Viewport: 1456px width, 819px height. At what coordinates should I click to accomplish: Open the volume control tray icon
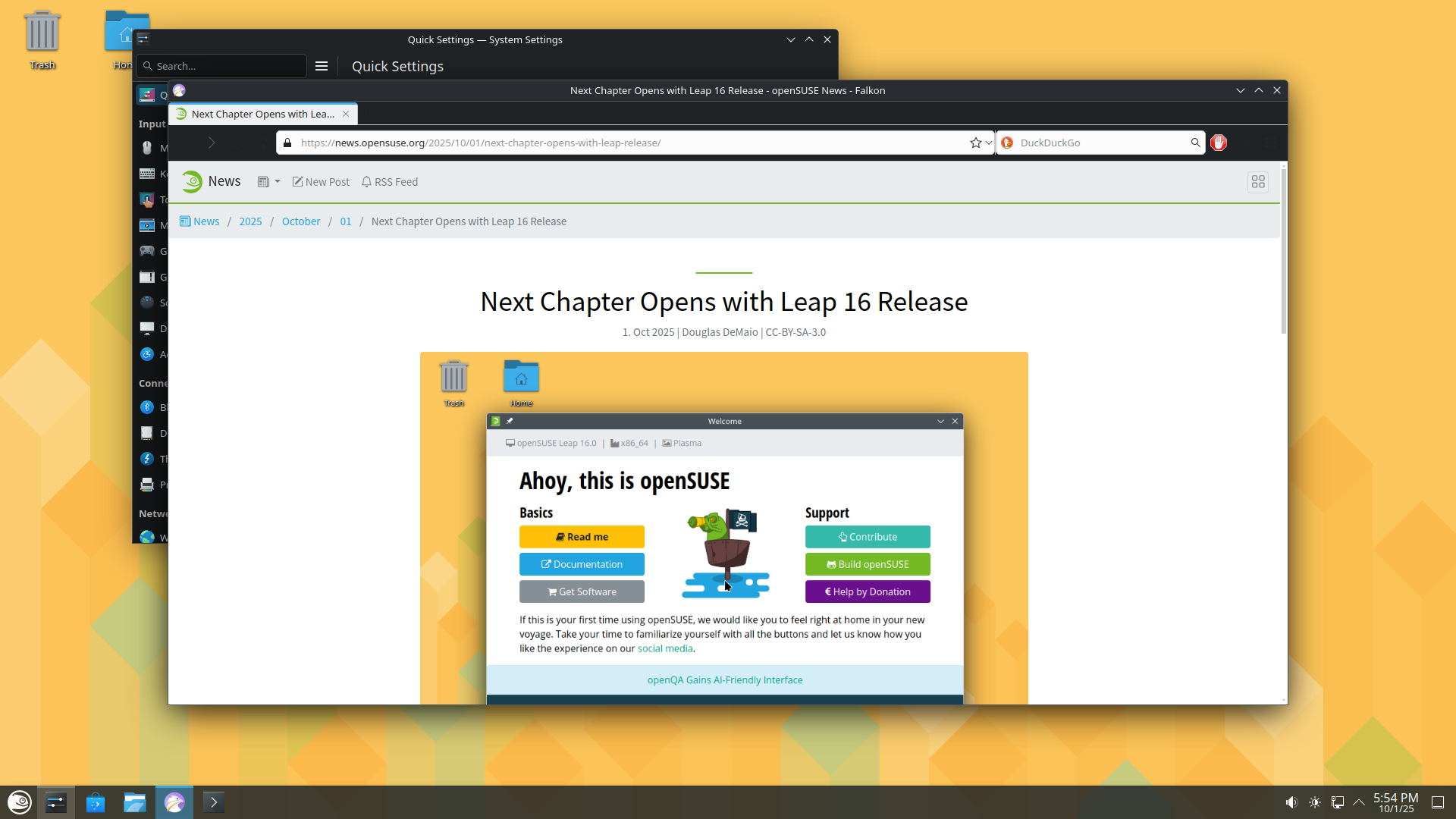click(x=1291, y=802)
